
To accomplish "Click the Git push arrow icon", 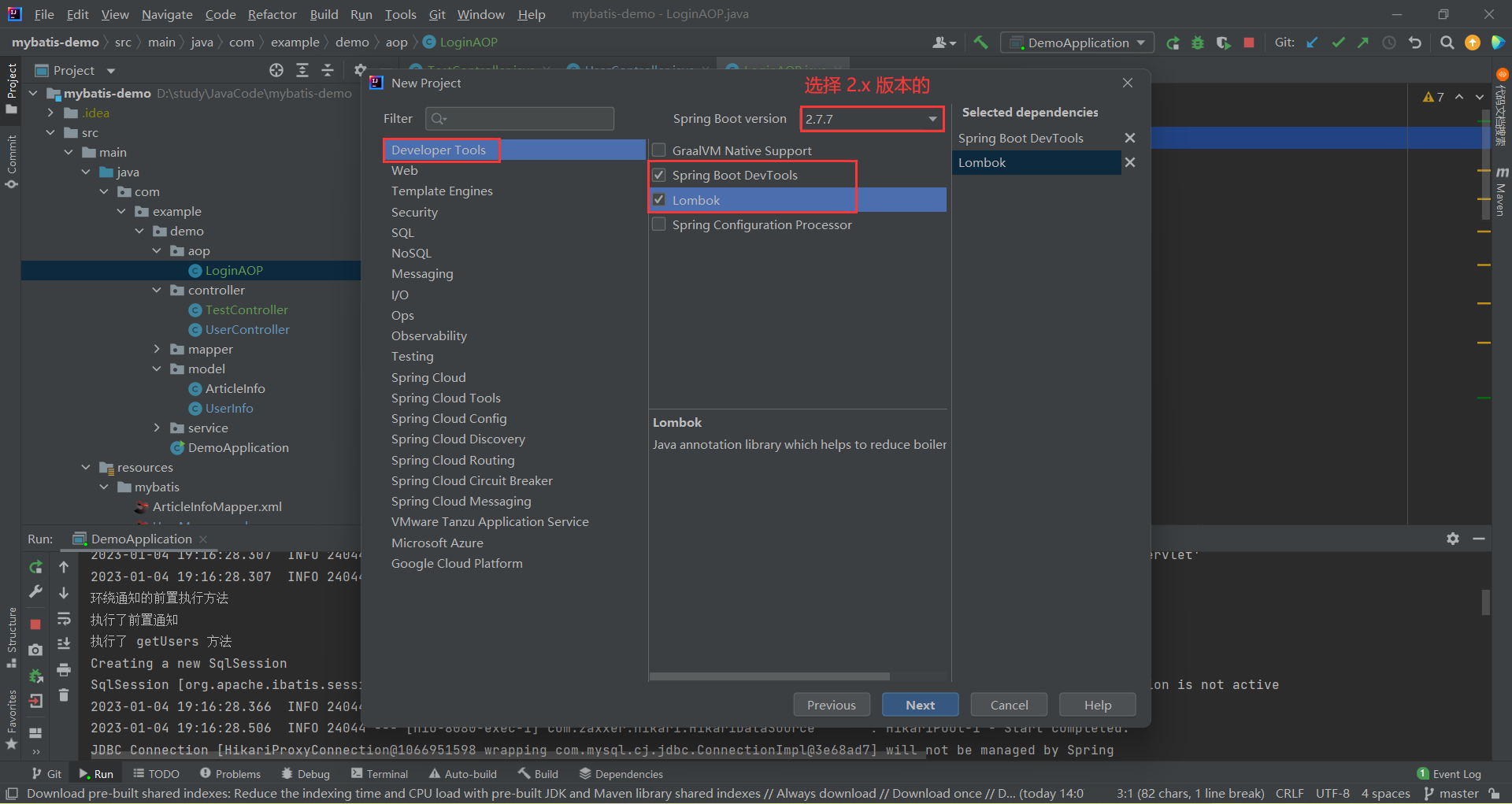I will (1362, 43).
